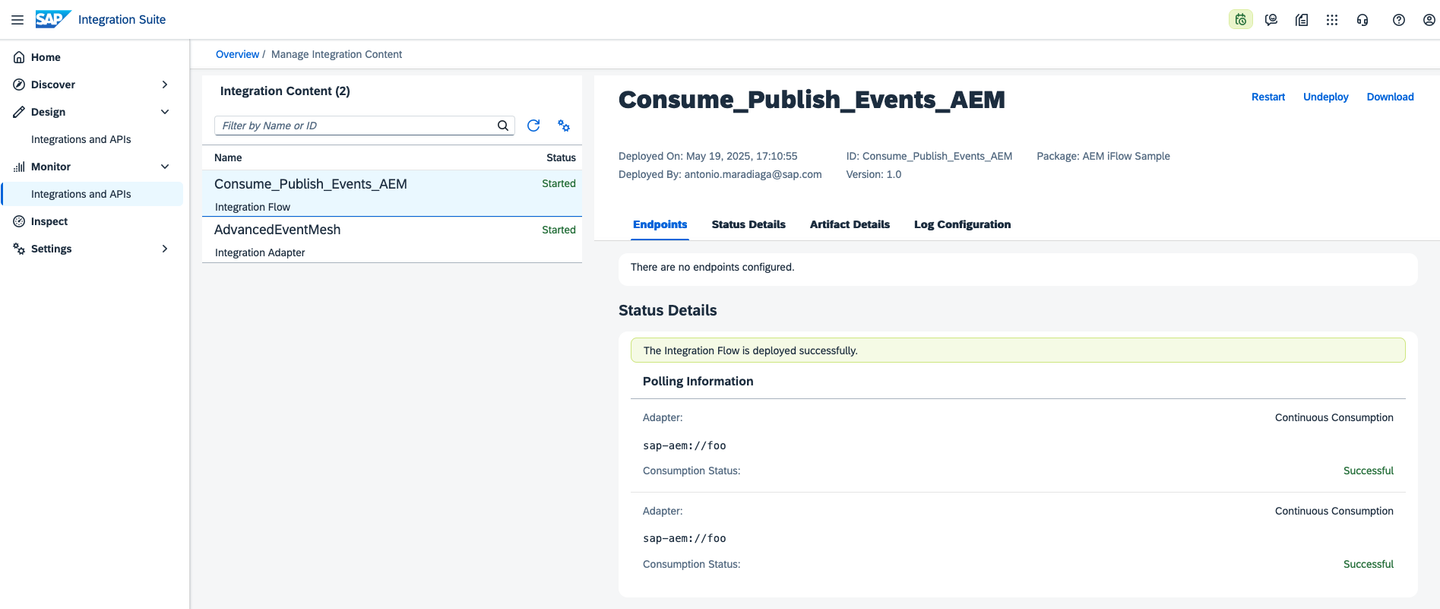The image size is (1440, 609).
Task: Click Deployed By antonio.maradiaga@sap.com text
Action: 720,174
